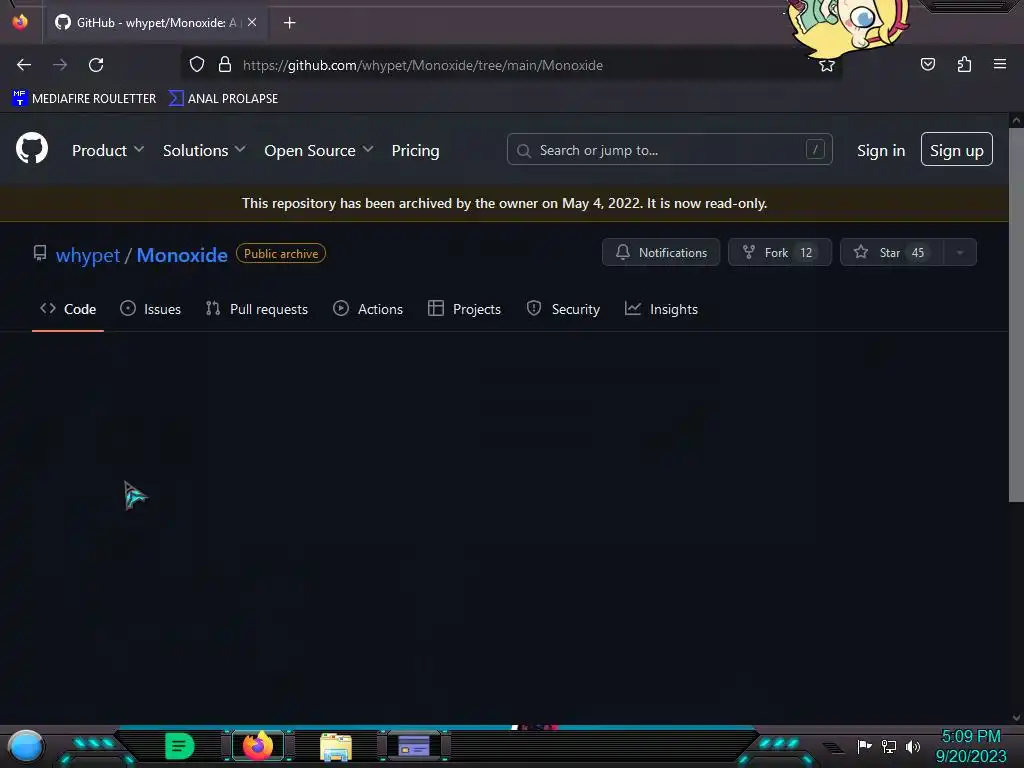Open the green notes app in taskbar
Image resolution: width=1024 pixels, height=768 pixels.
click(x=180, y=746)
